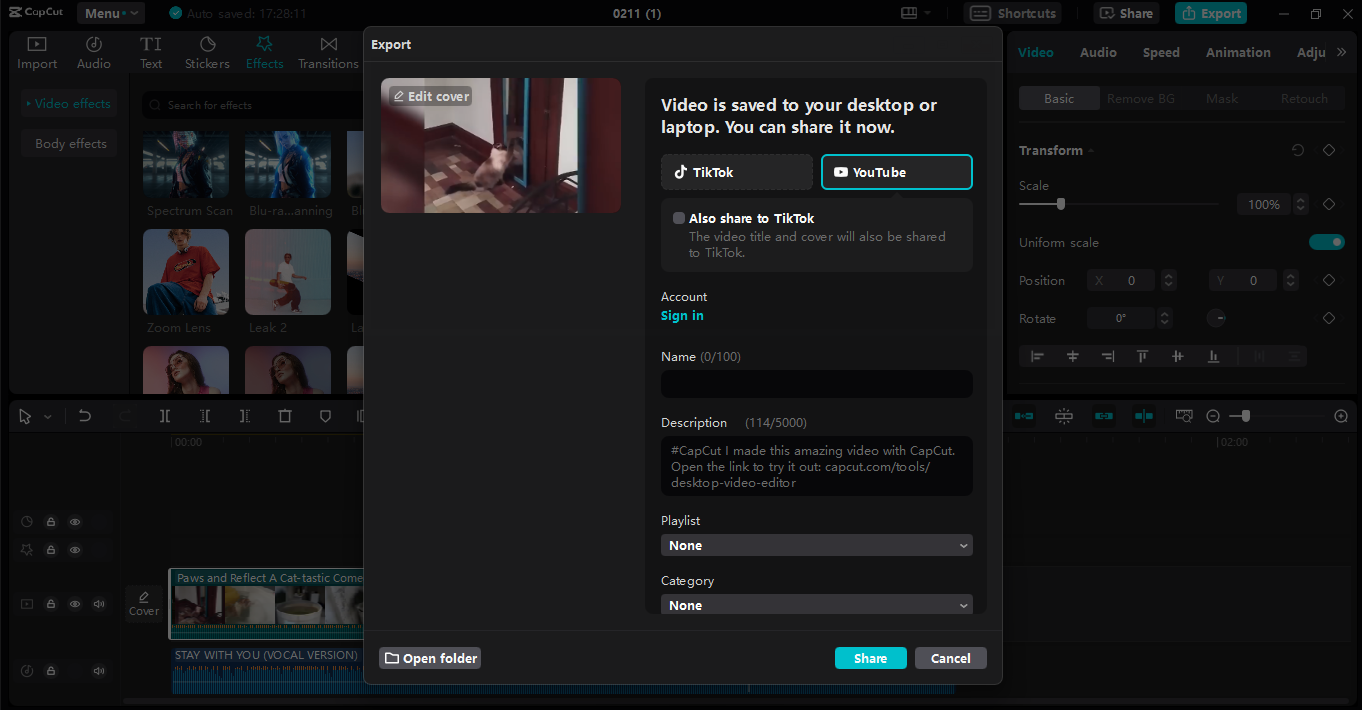The width and height of the screenshot is (1362, 710).
Task: Add a keyframe for Rotate
Action: point(1329,318)
